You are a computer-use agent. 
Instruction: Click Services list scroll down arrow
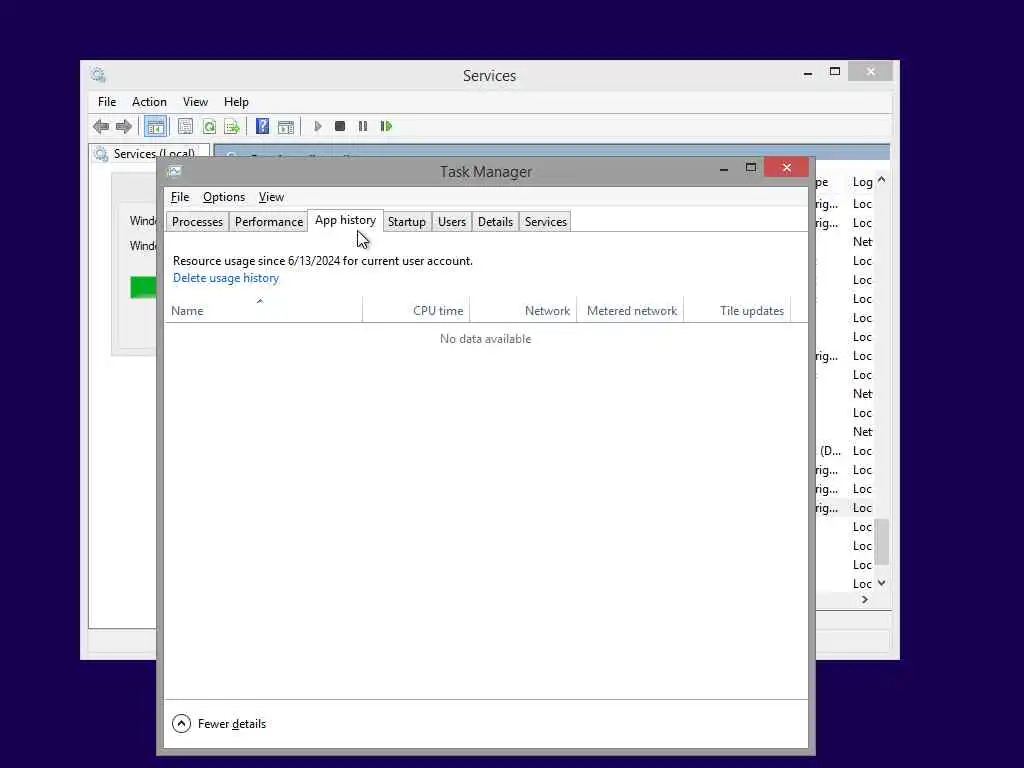tap(882, 583)
